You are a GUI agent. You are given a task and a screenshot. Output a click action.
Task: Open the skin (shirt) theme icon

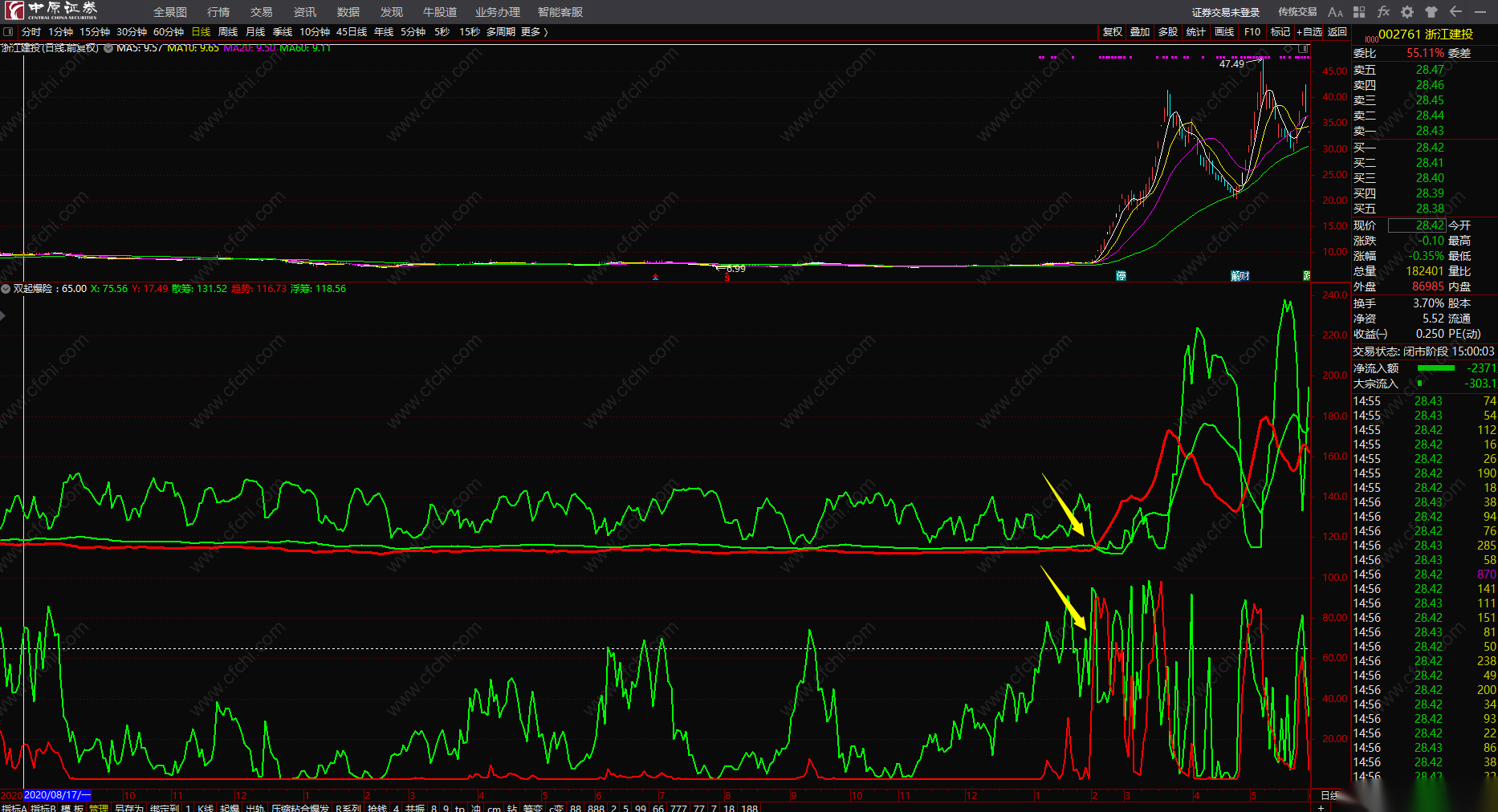click(1431, 12)
